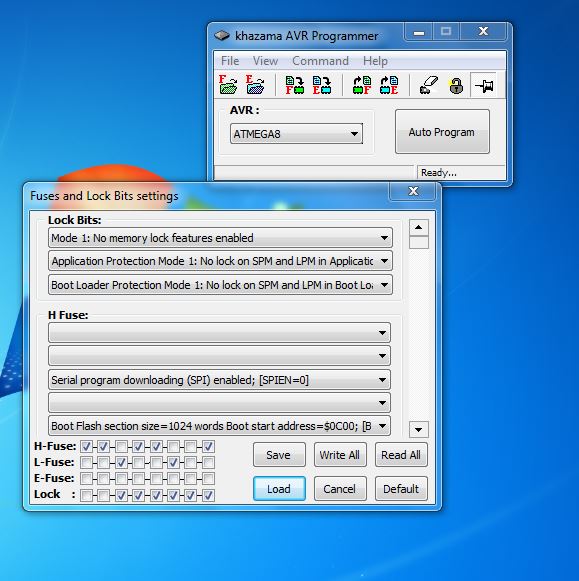Image resolution: width=579 pixels, height=581 pixels.
Task: Read chip EEPROM to buffer icon
Action: coord(389,85)
